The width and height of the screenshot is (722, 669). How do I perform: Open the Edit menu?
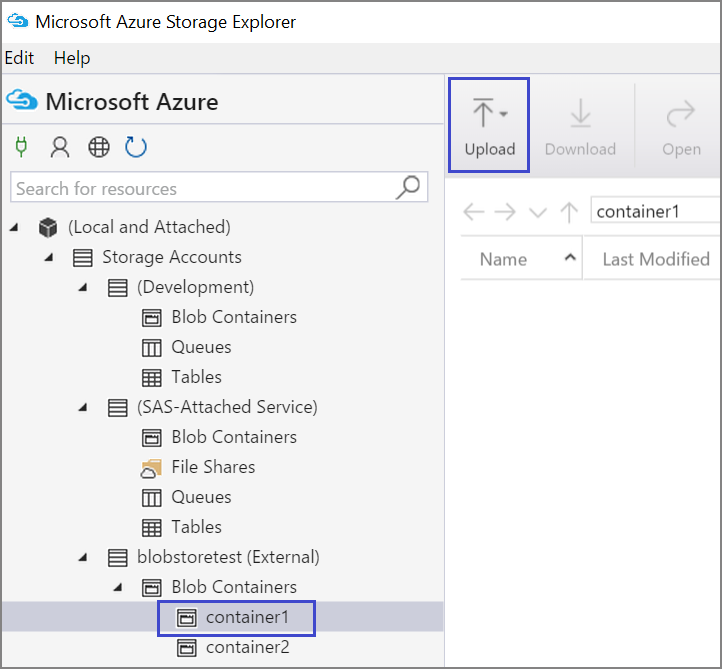pos(19,58)
